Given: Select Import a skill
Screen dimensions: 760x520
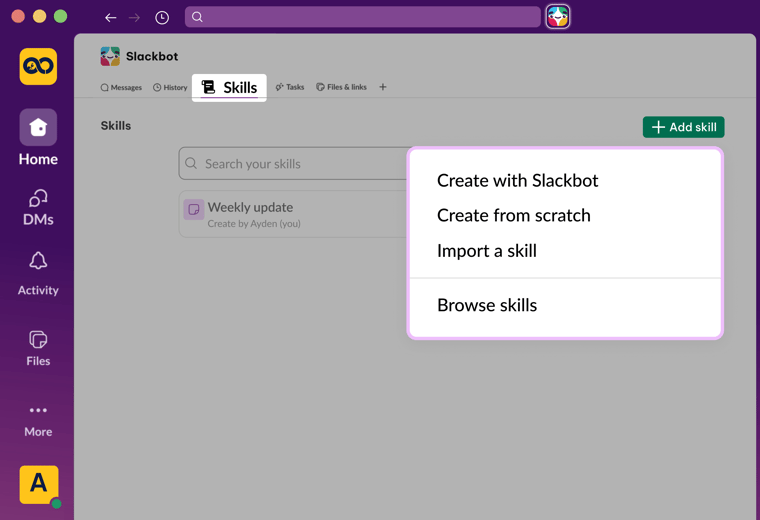Looking at the screenshot, I should pos(487,251).
